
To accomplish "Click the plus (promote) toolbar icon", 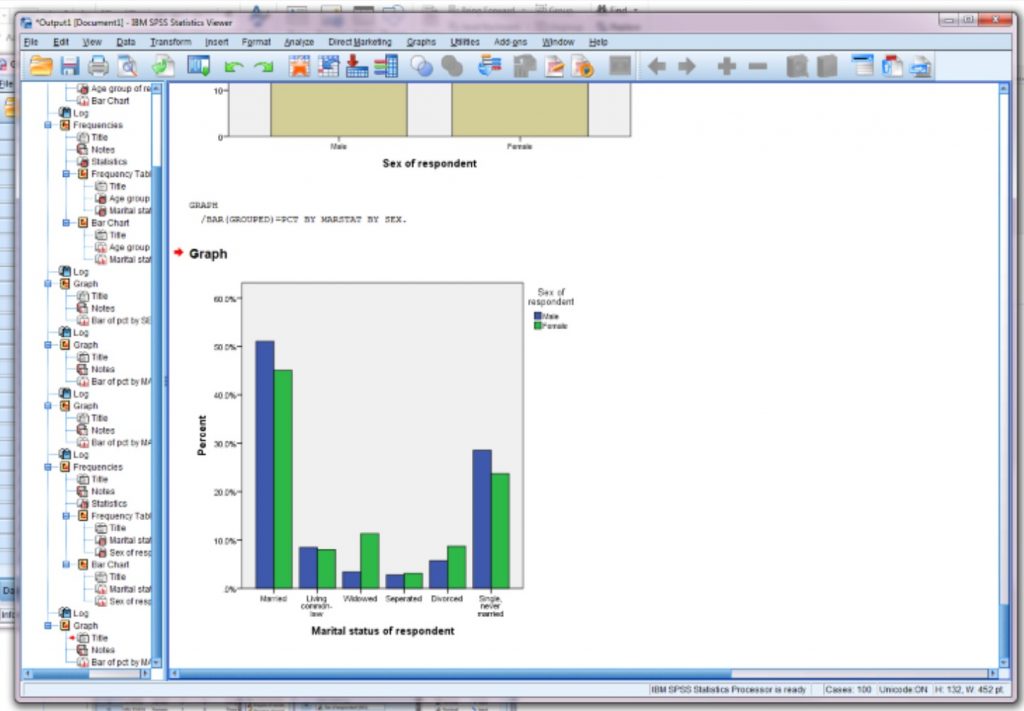I will [x=726, y=67].
